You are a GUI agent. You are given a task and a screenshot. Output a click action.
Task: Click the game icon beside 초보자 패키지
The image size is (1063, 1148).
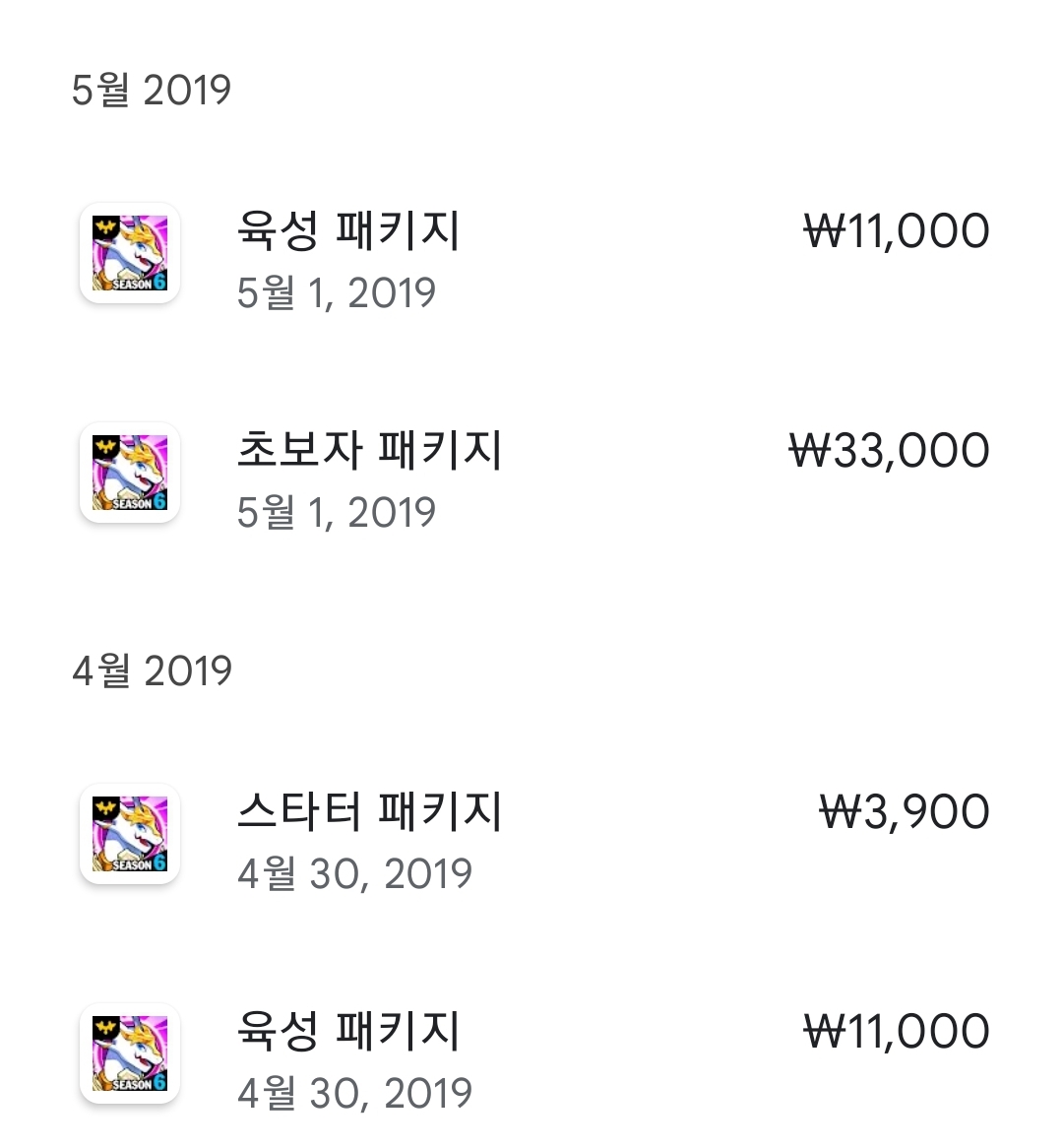coord(129,473)
